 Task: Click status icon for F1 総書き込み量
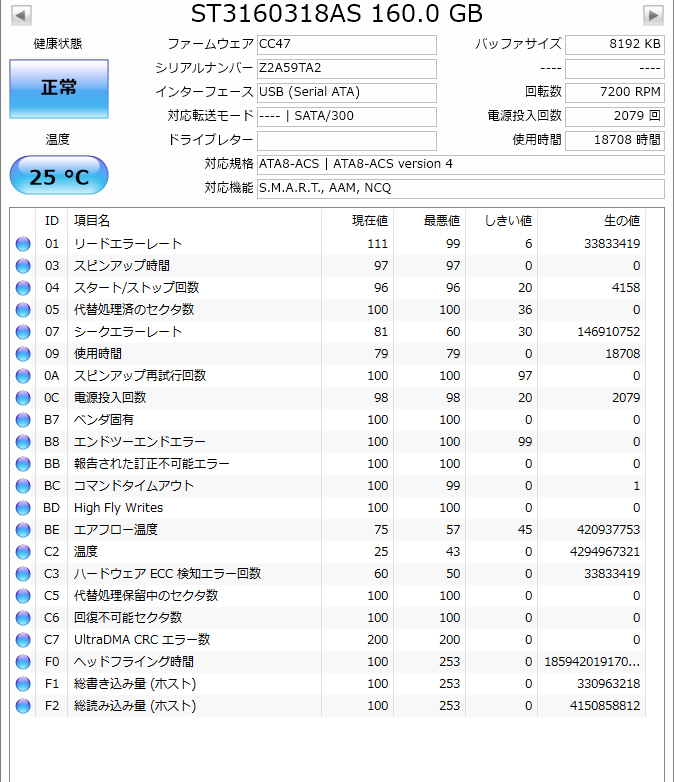click(x=23, y=684)
